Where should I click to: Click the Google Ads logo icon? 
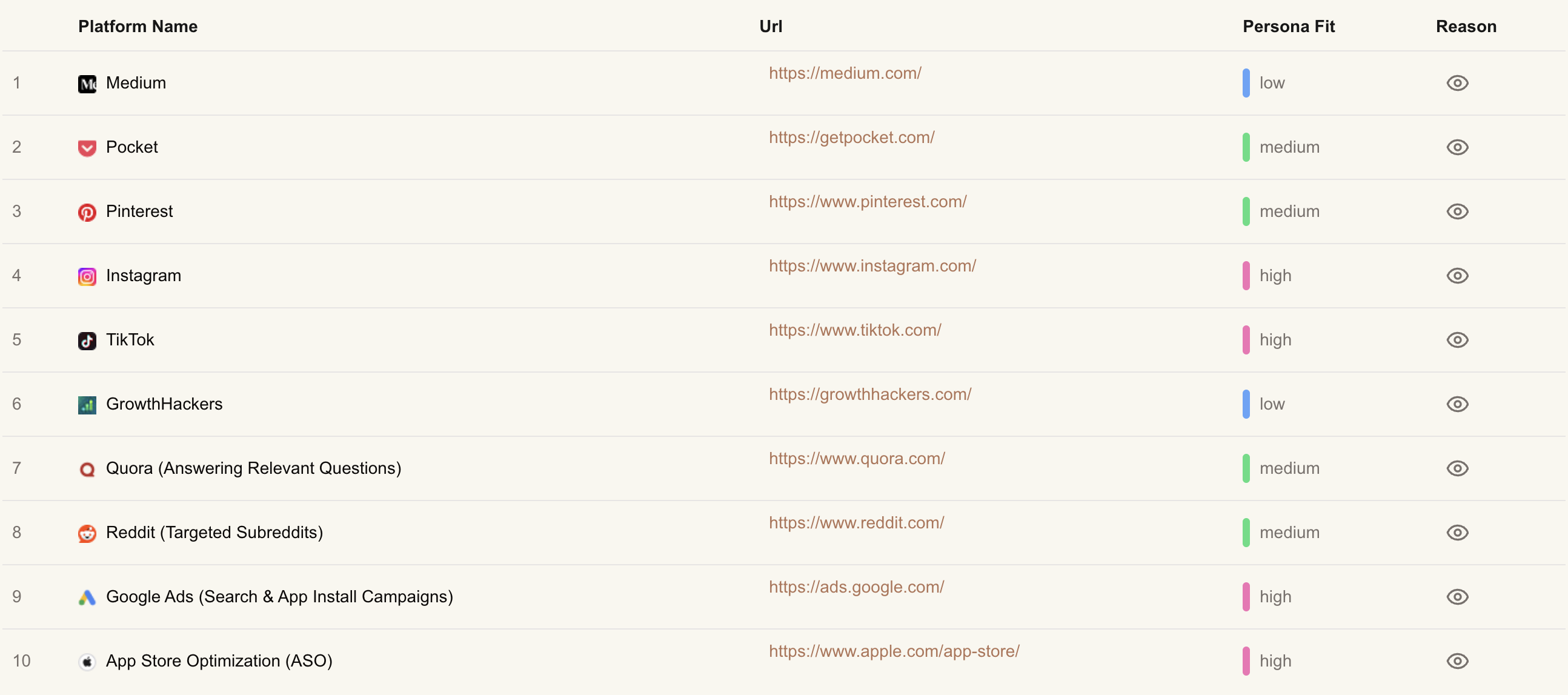coord(87,597)
